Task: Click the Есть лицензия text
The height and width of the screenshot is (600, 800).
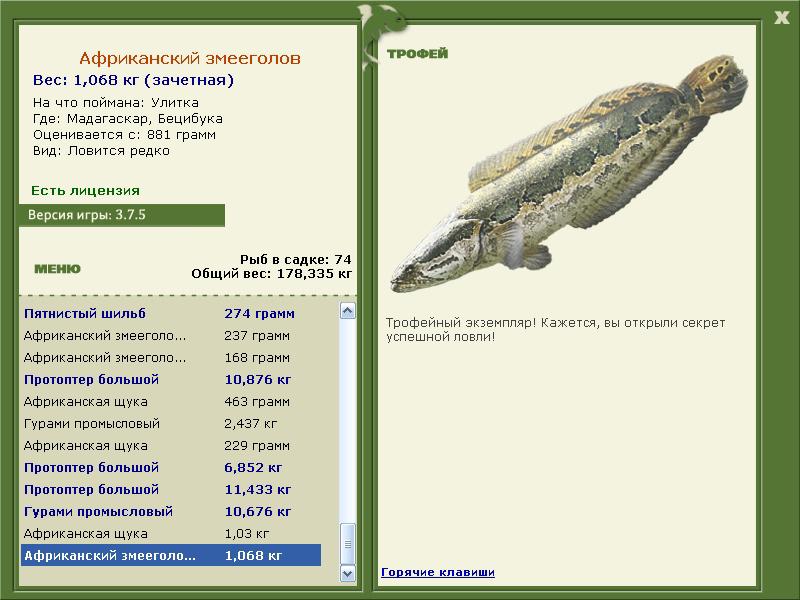Action: click(85, 190)
